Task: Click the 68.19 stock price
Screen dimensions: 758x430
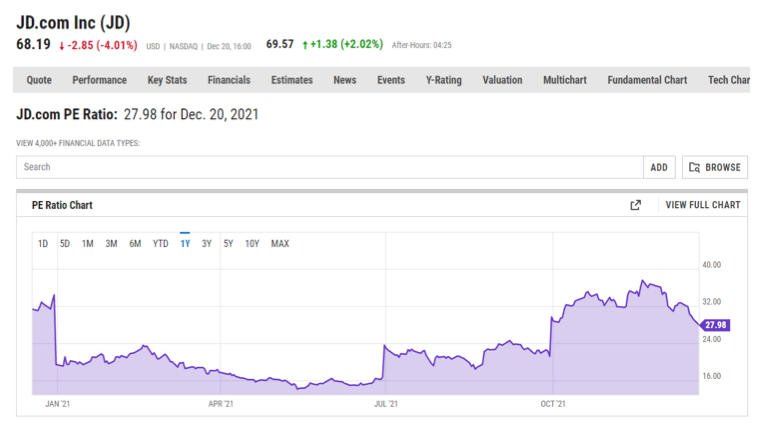Action: click(33, 44)
